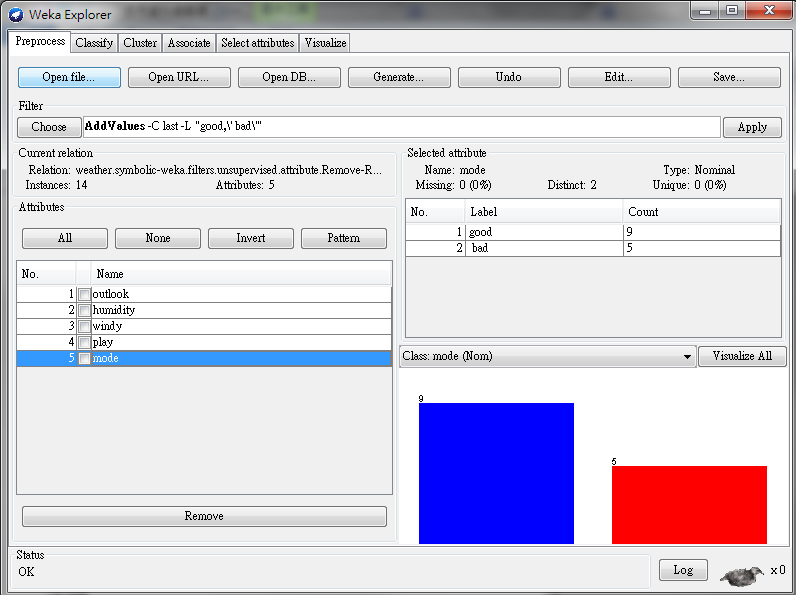Viewport: 796px width, 595px height.
Task: Open the Log window
Action: pos(683,570)
